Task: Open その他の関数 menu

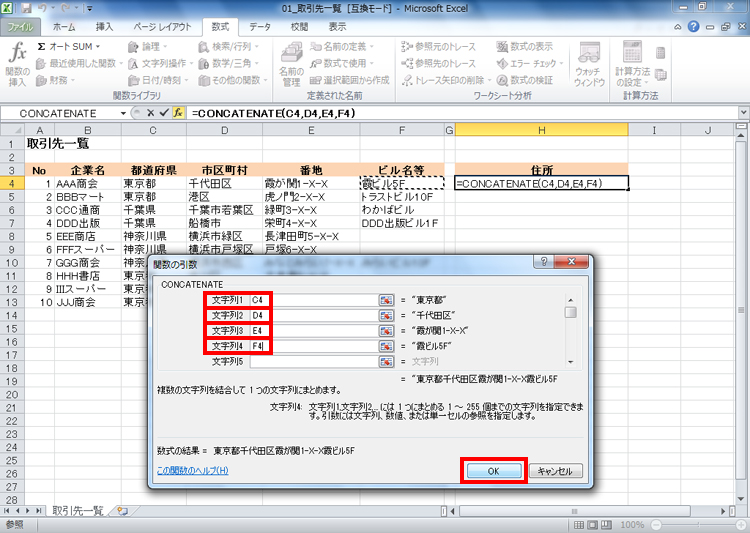Action: click(233, 80)
